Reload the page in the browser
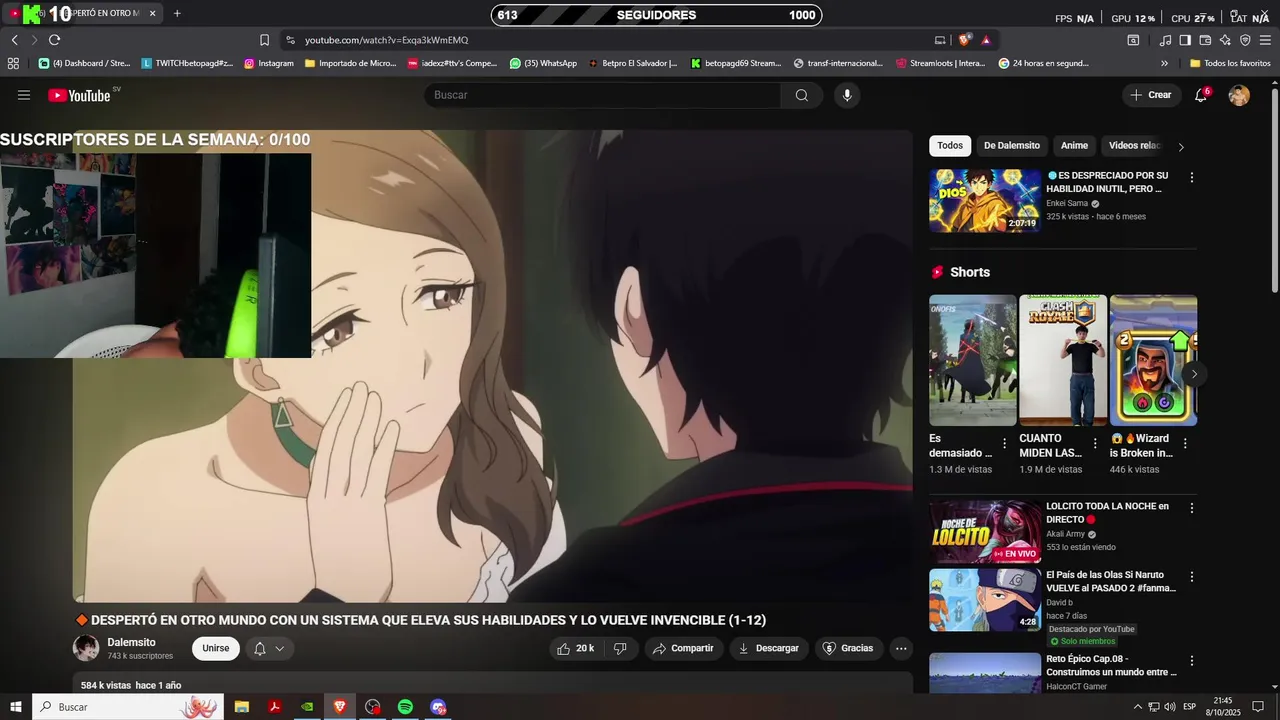The image size is (1280, 720). click(54, 40)
